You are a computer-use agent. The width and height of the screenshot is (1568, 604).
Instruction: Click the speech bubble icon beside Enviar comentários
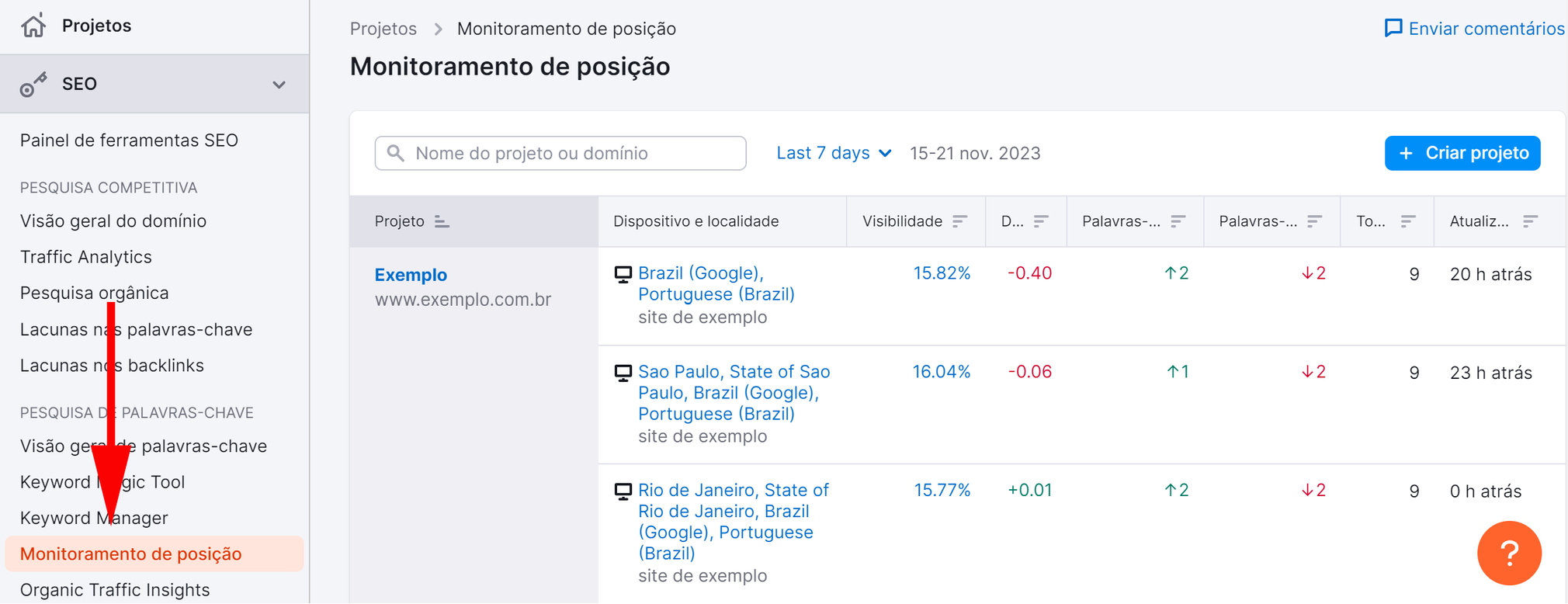[x=1394, y=27]
